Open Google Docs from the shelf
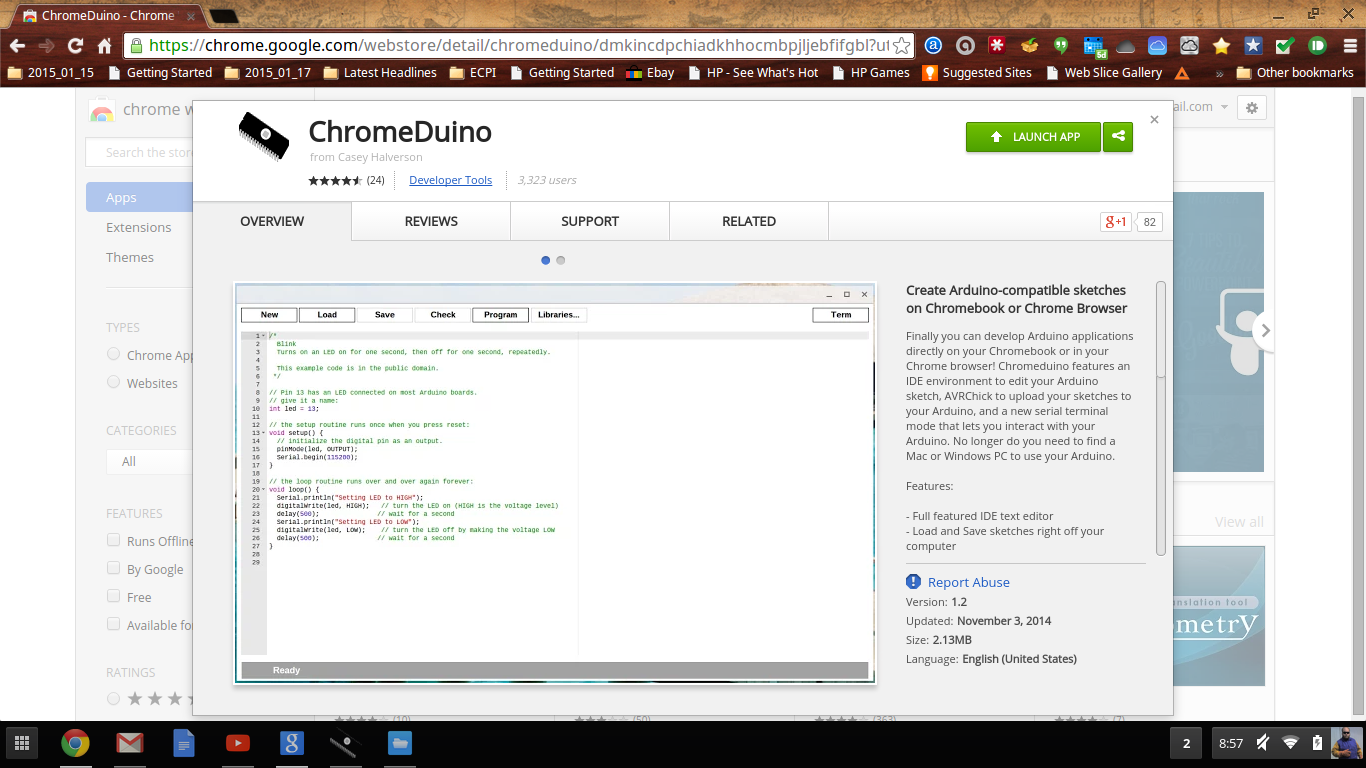The image size is (1366, 768). pyautogui.click(x=184, y=743)
